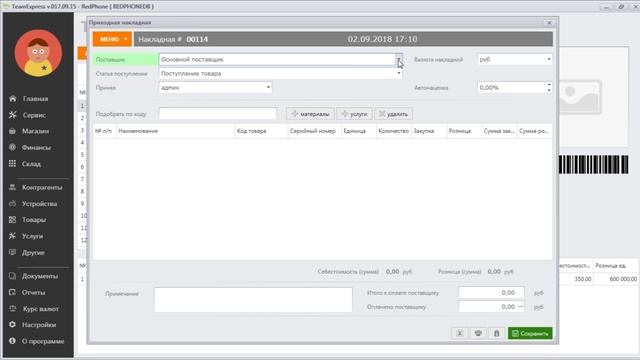Expand the Валюта накладной currency dropdown
The height and width of the screenshot is (360, 640).
[x=549, y=59]
